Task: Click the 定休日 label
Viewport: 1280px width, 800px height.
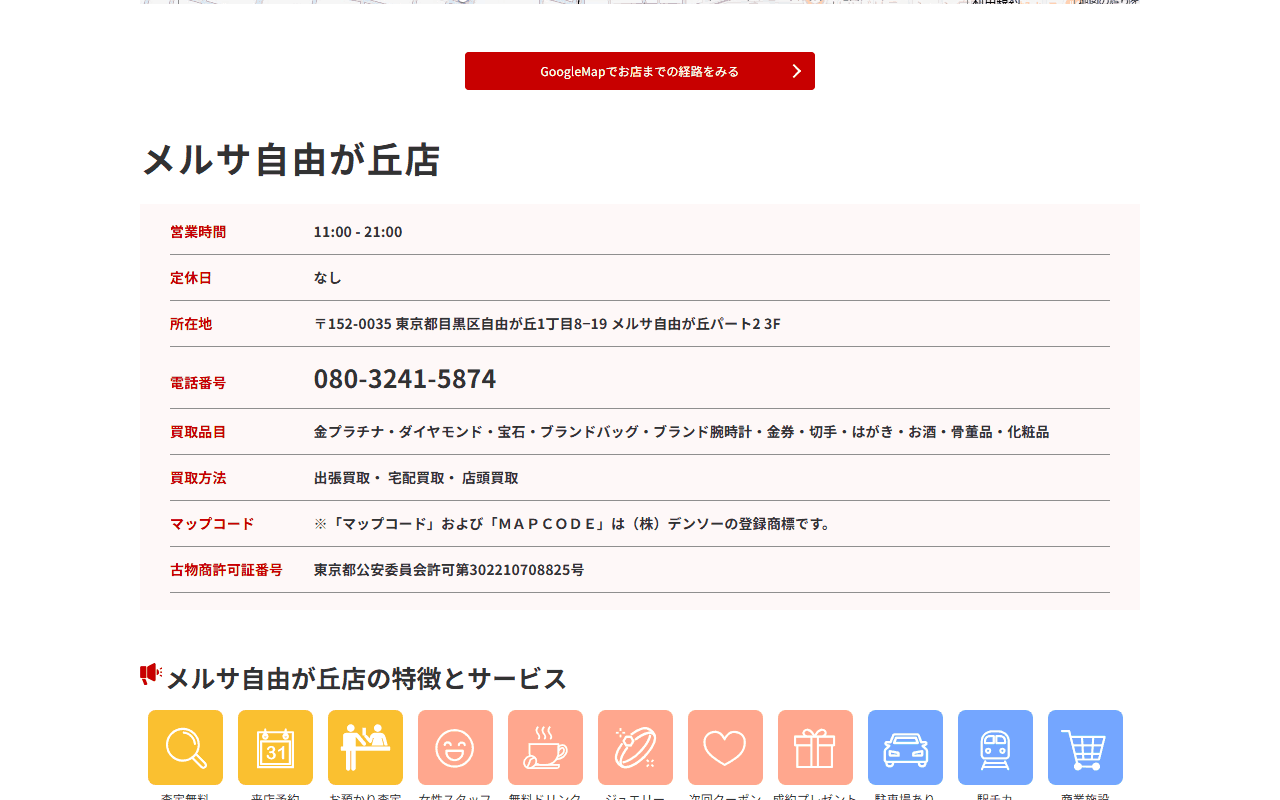Action: pos(191,278)
